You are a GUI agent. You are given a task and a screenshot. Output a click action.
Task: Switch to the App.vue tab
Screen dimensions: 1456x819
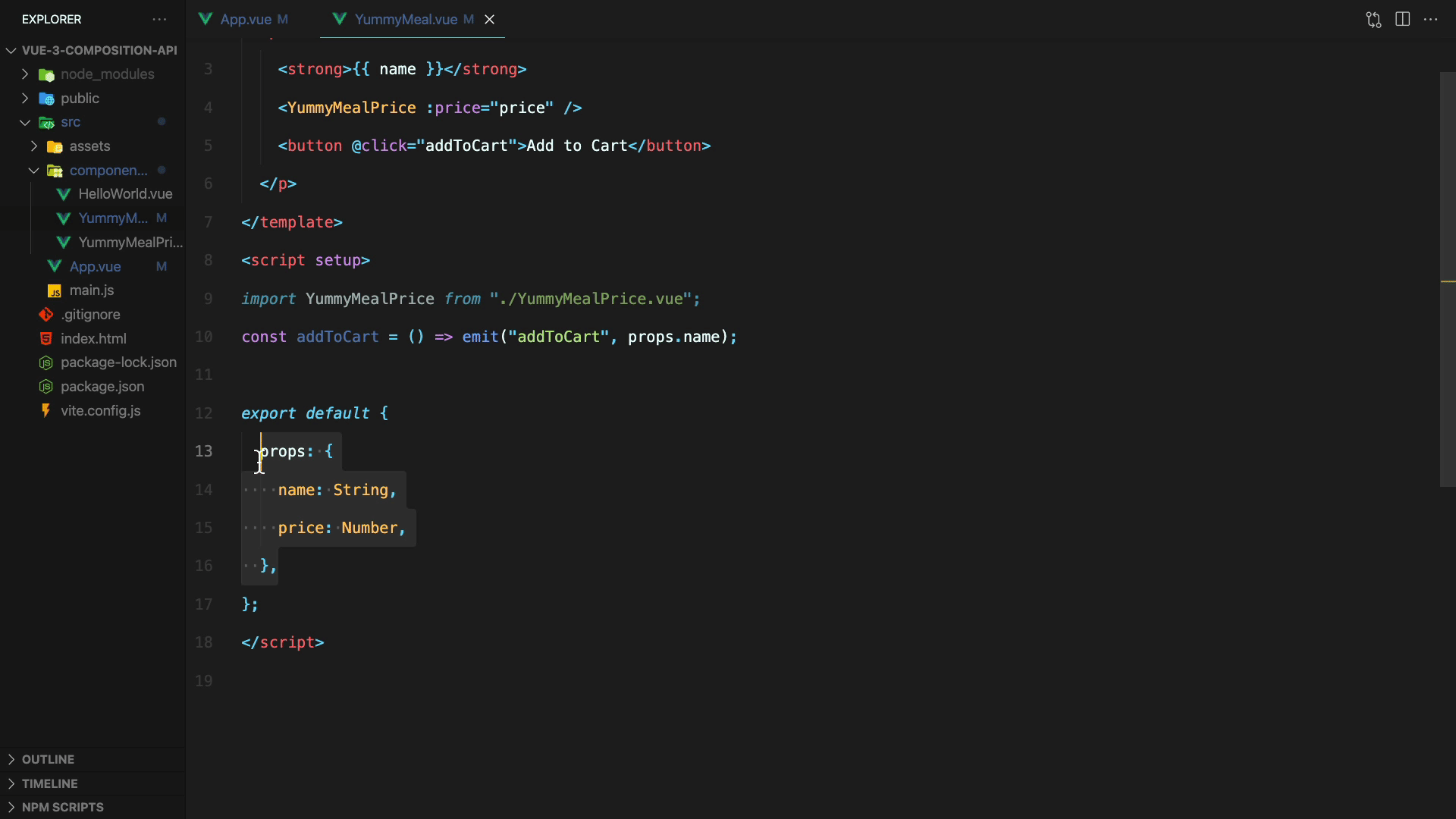tap(245, 20)
